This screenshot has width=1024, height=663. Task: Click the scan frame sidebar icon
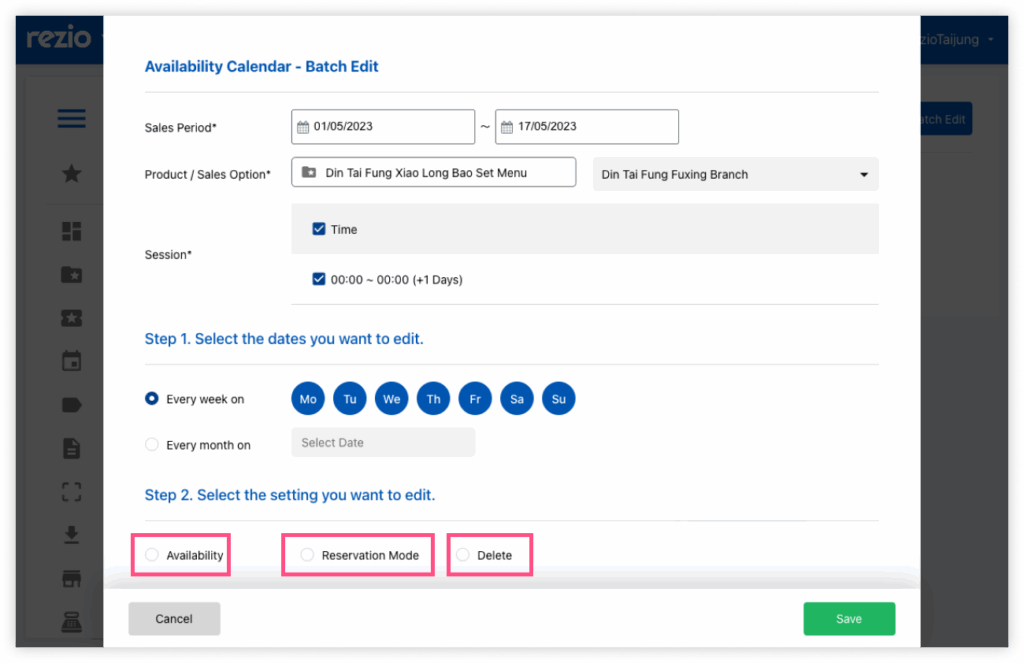point(71,492)
